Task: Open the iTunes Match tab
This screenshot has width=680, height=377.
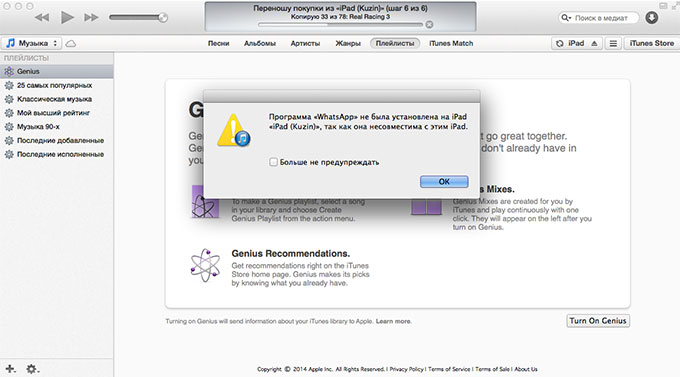Action: (x=451, y=43)
